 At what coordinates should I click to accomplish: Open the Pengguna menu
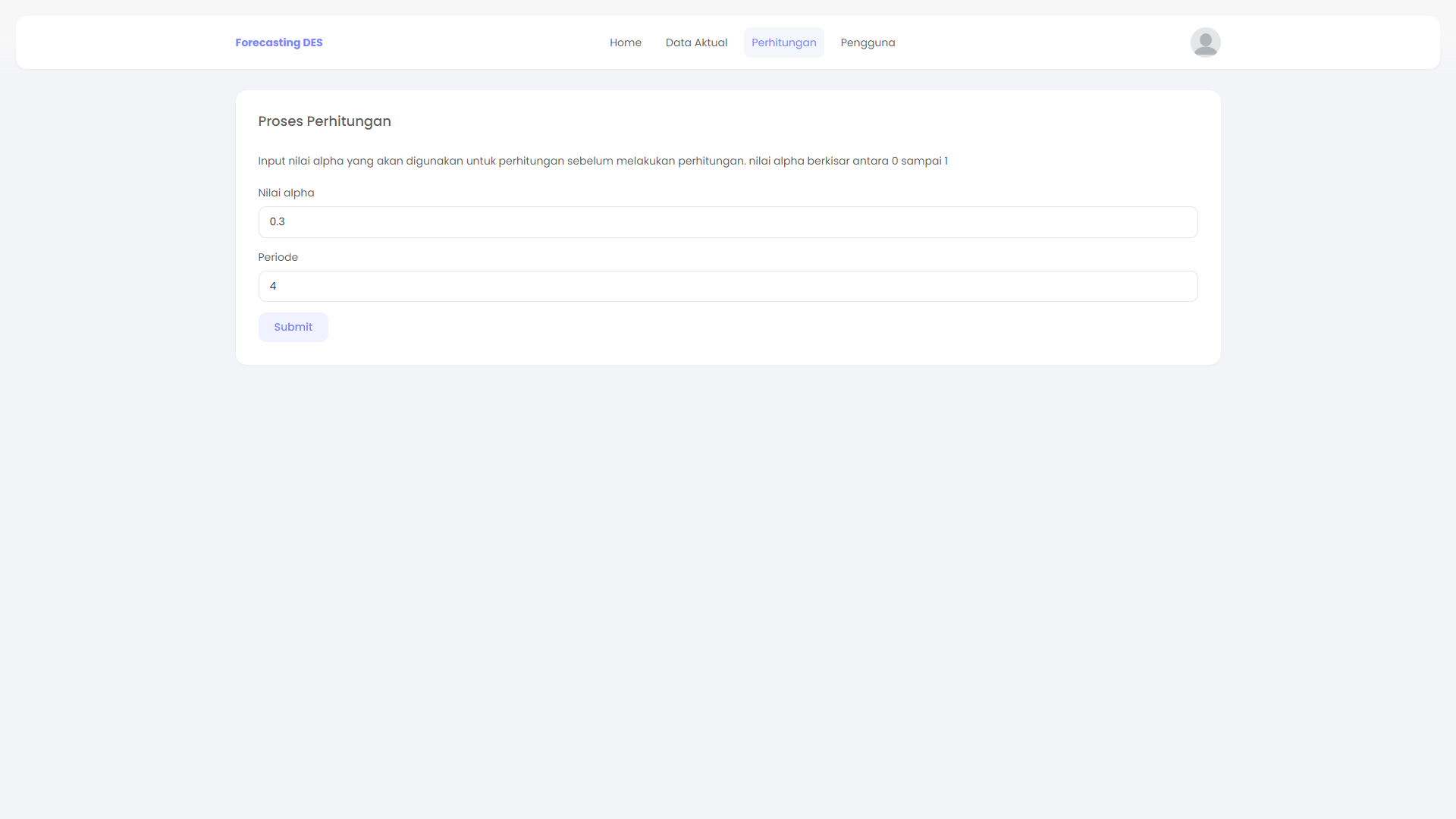pyautogui.click(x=868, y=42)
